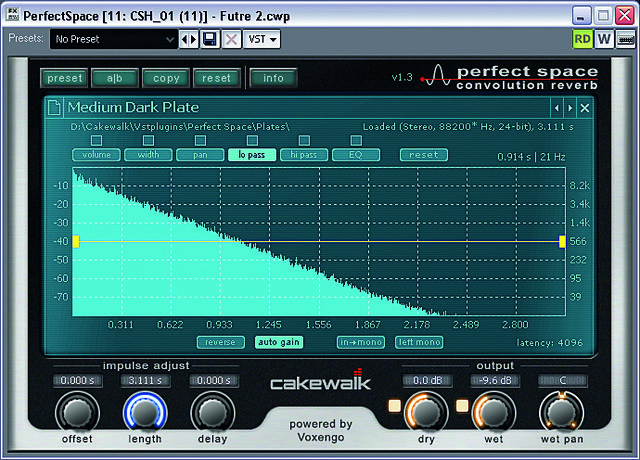This screenshot has width=640, height=460.
Task: Open the No Preset dropdown
Action: pyautogui.click(x=114, y=39)
